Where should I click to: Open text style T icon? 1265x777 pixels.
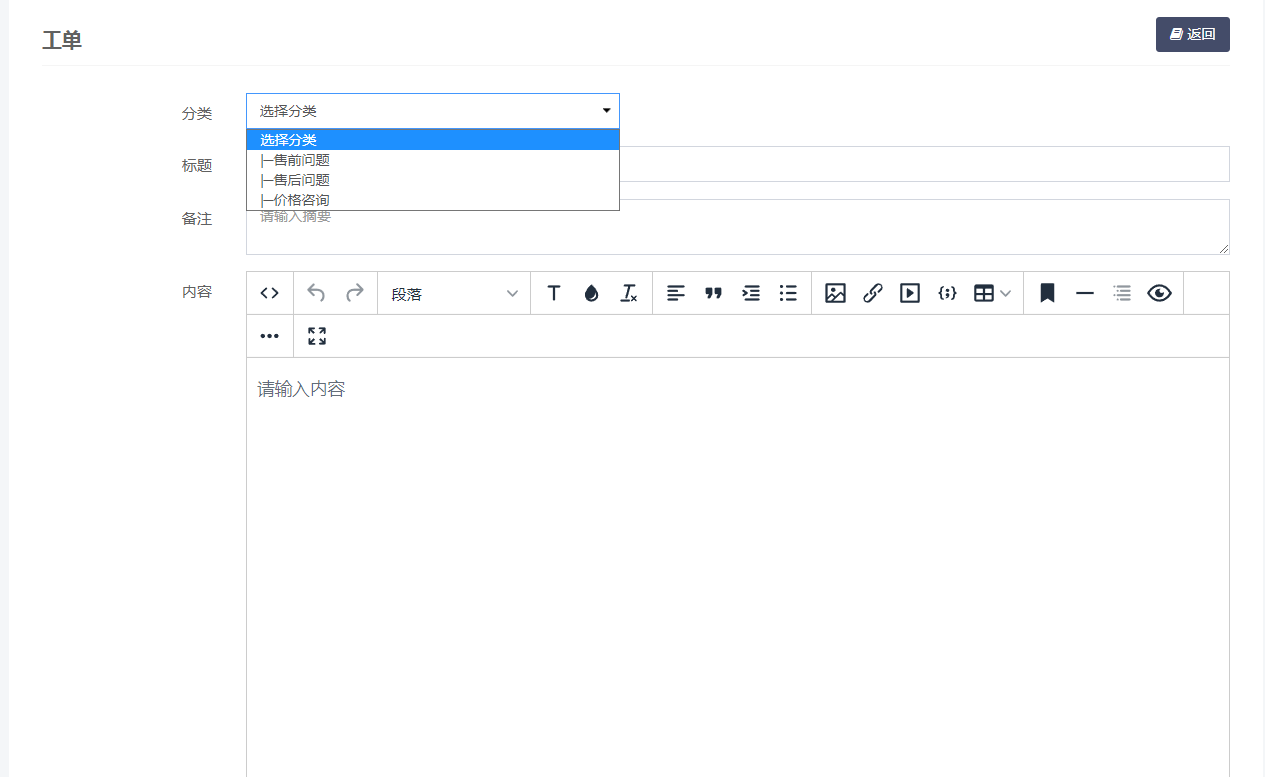(x=553, y=293)
